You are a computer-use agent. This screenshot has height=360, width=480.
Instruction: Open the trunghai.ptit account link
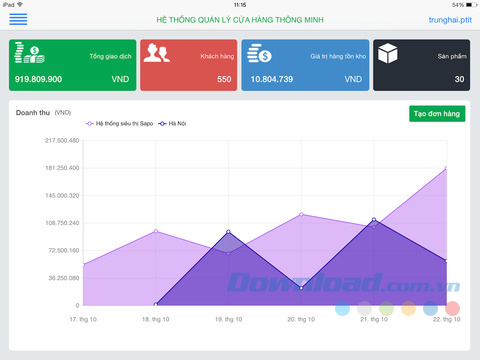tap(450, 20)
